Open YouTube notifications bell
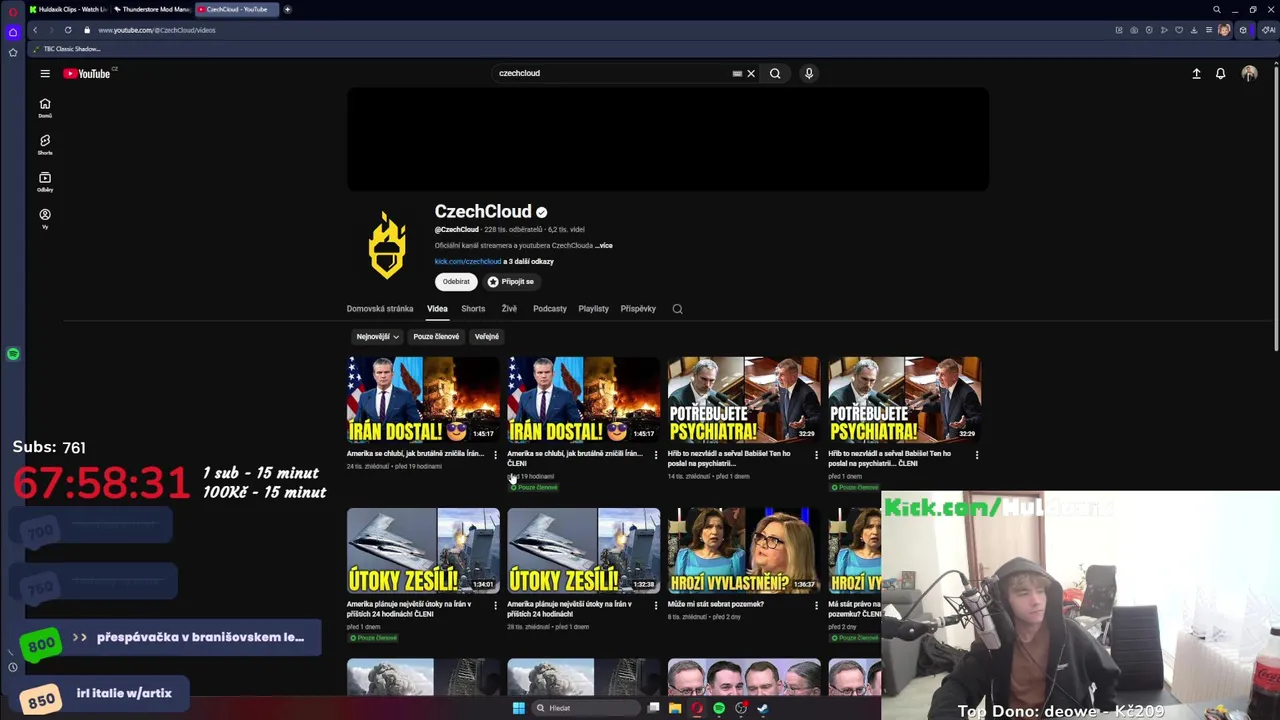1280x720 pixels. (x=1220, y=73)
